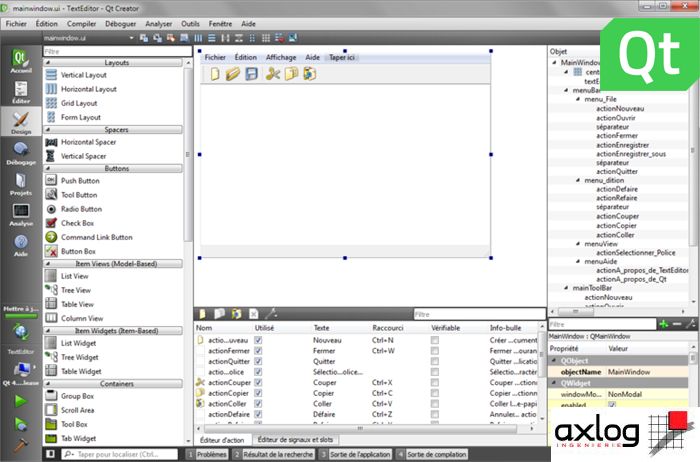
Task: Collapse the QObject property group
Action: (x=555, y=360)
